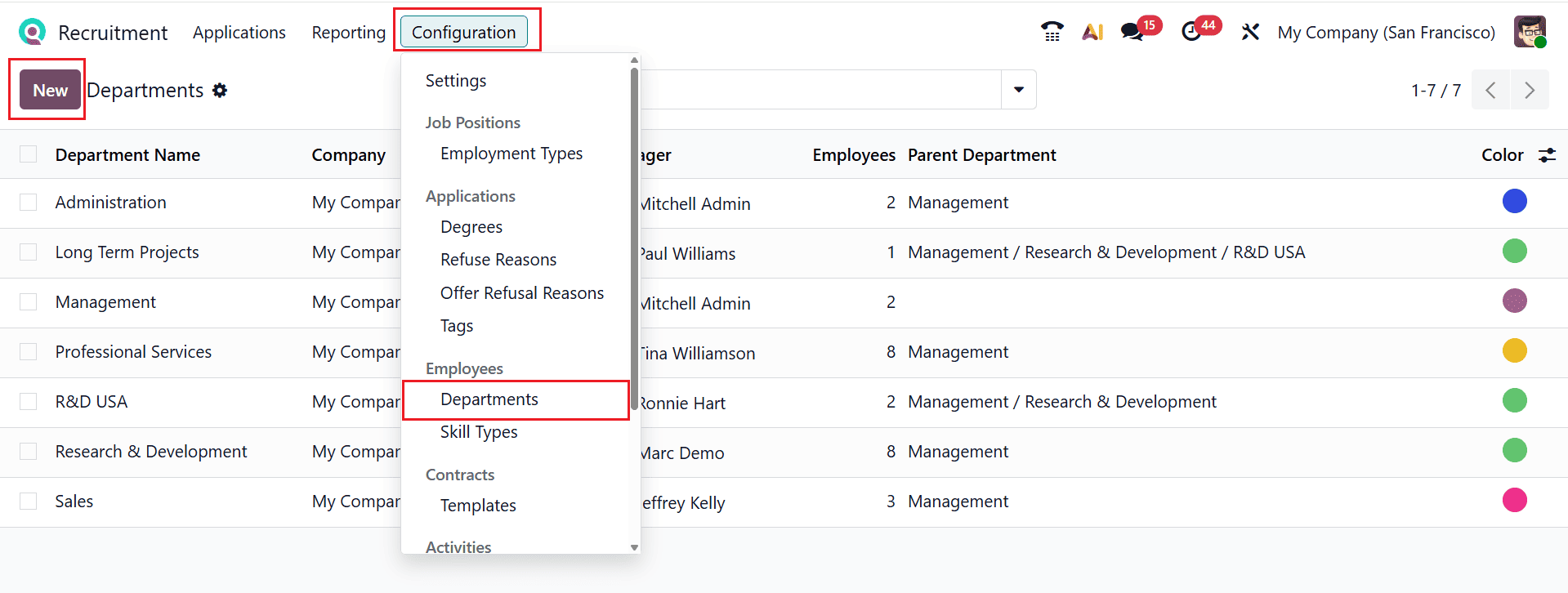Viewport: 1568px width, 593px height.
Task: Select the Administration row checkbox
Action: click(x=29, y=203)
